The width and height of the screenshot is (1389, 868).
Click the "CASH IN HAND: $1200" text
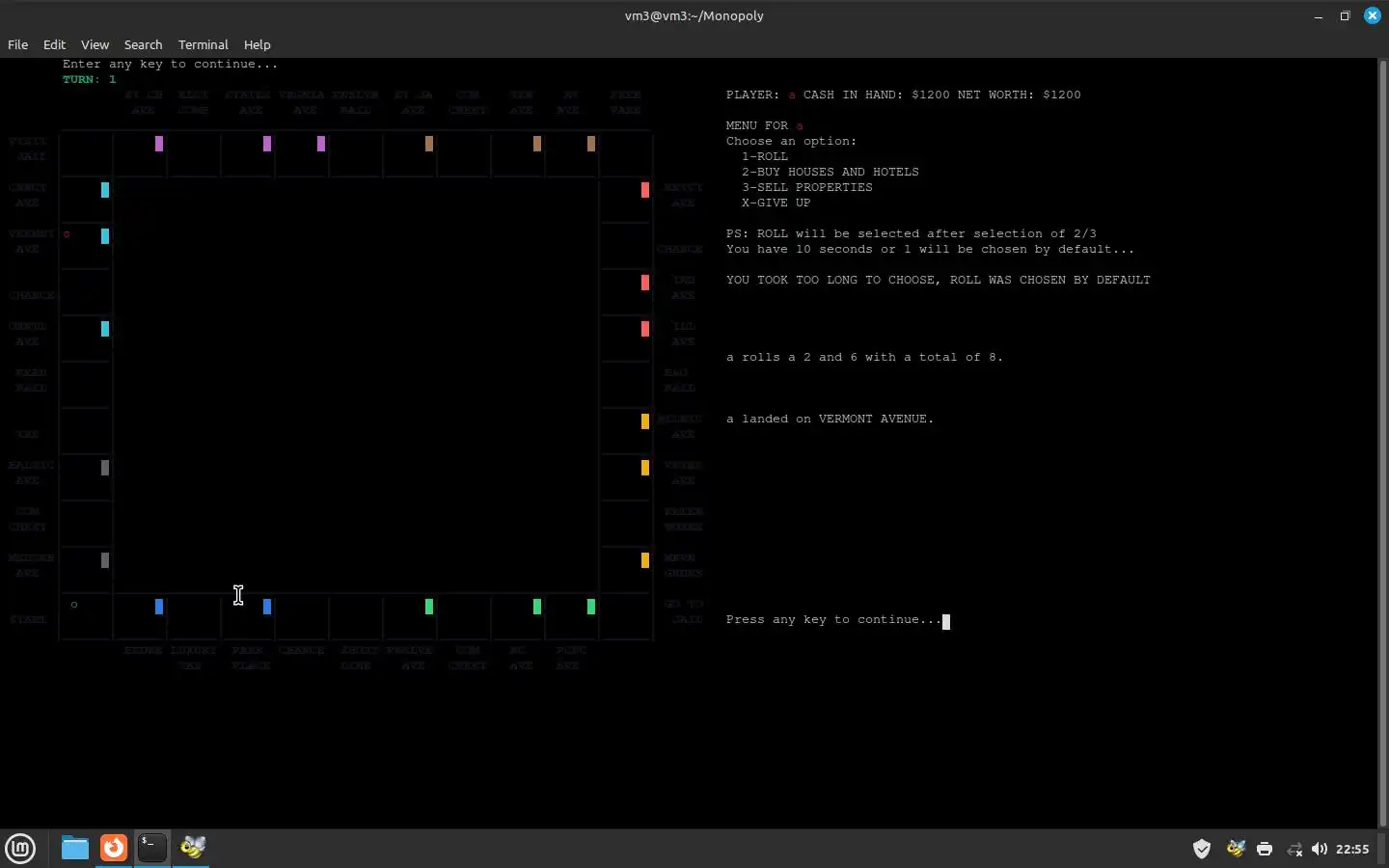(x=877, y=95)
